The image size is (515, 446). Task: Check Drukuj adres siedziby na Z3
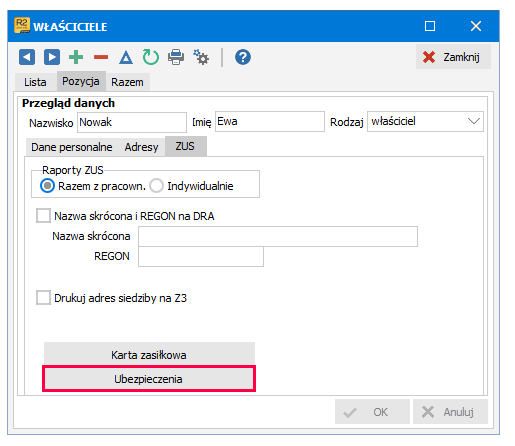43,297
